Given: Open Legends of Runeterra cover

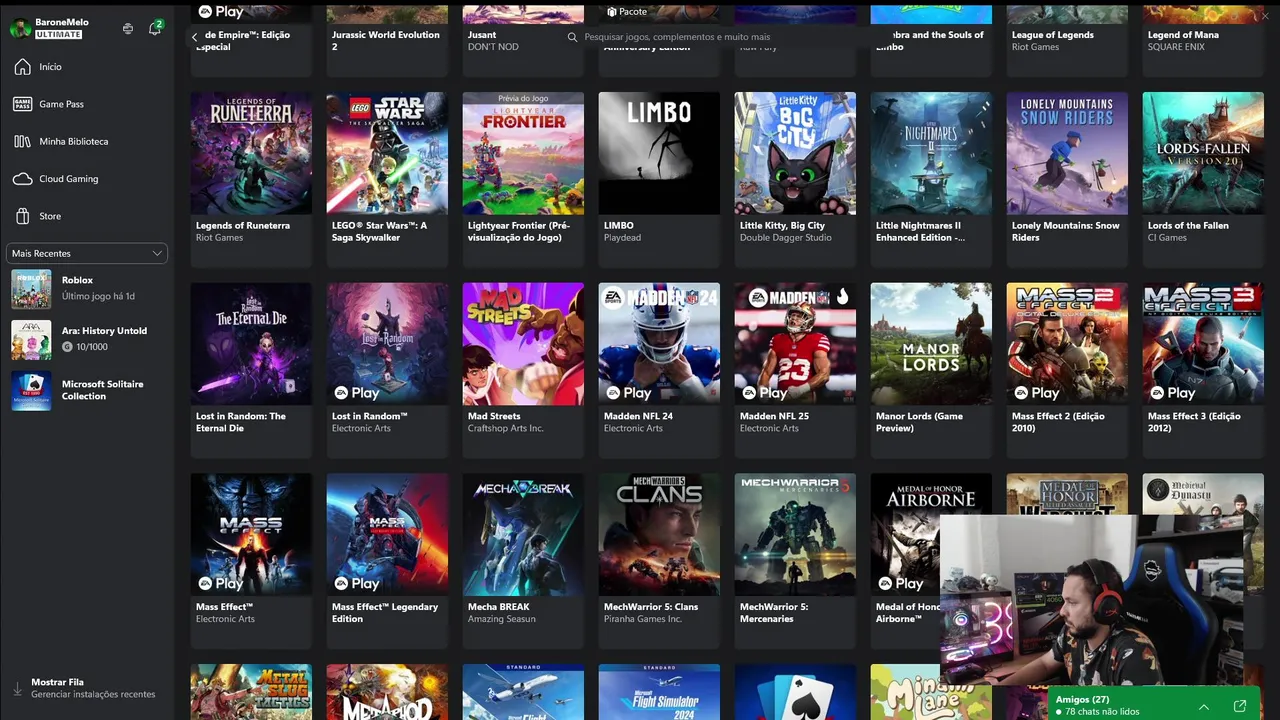Looking at the screenshot, I should tap(251, 153).
